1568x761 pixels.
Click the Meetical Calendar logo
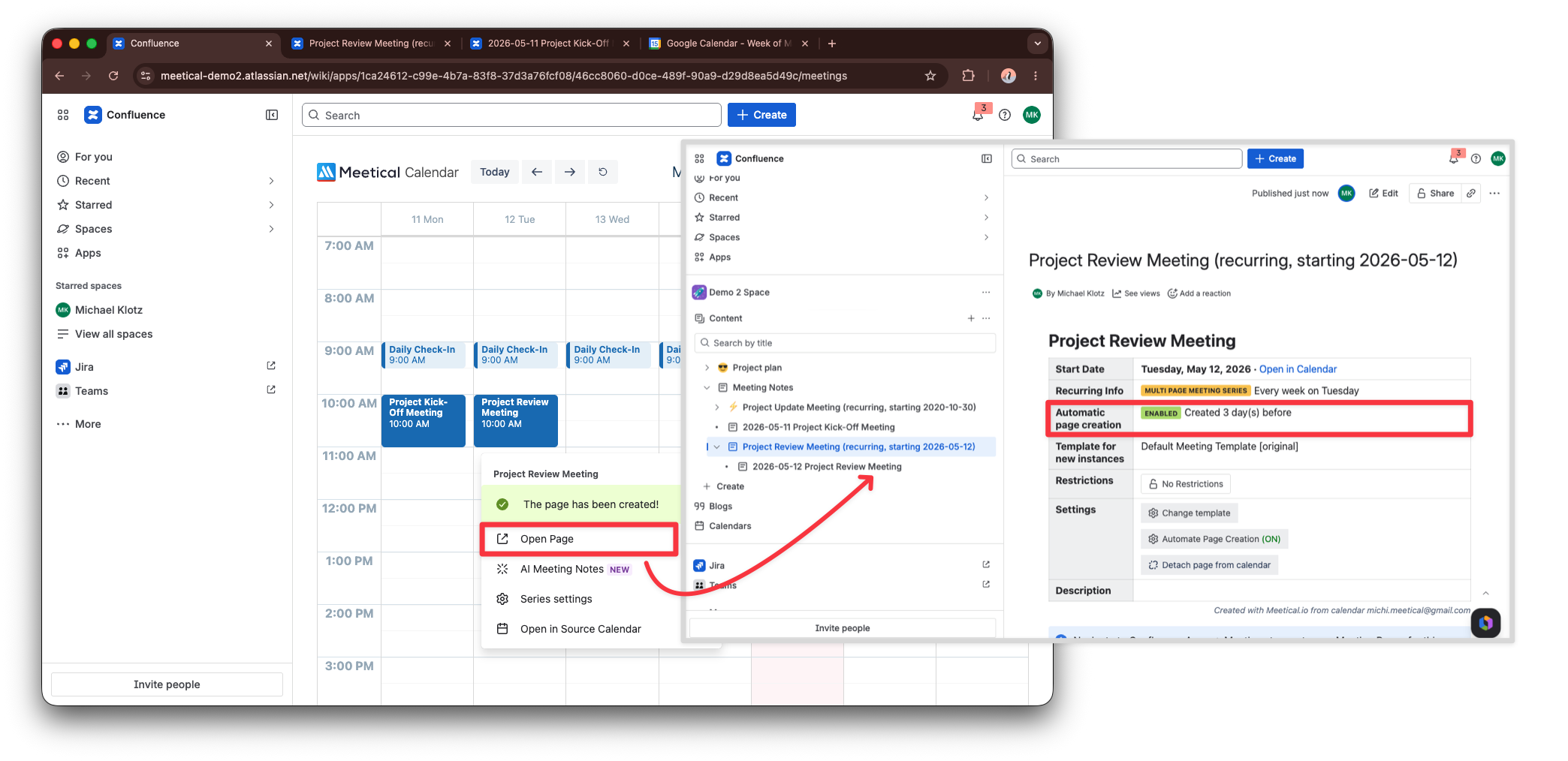click(x=387, y=173)
